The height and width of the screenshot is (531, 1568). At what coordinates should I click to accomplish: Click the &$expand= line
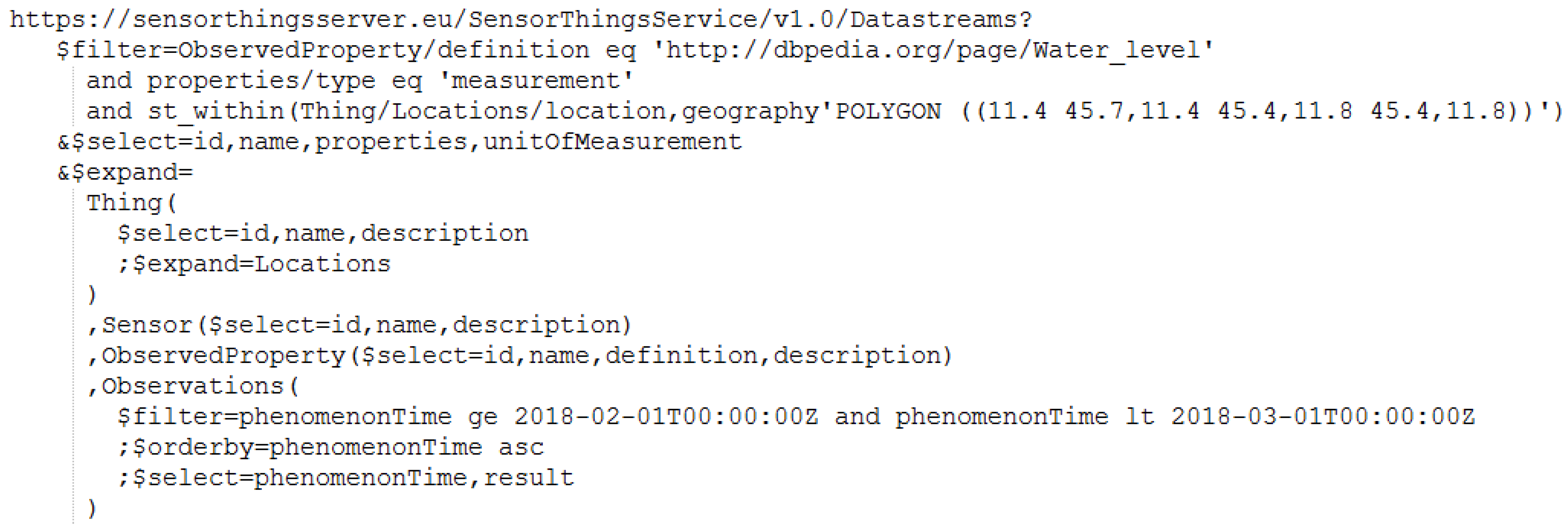[x=125, y=172]
